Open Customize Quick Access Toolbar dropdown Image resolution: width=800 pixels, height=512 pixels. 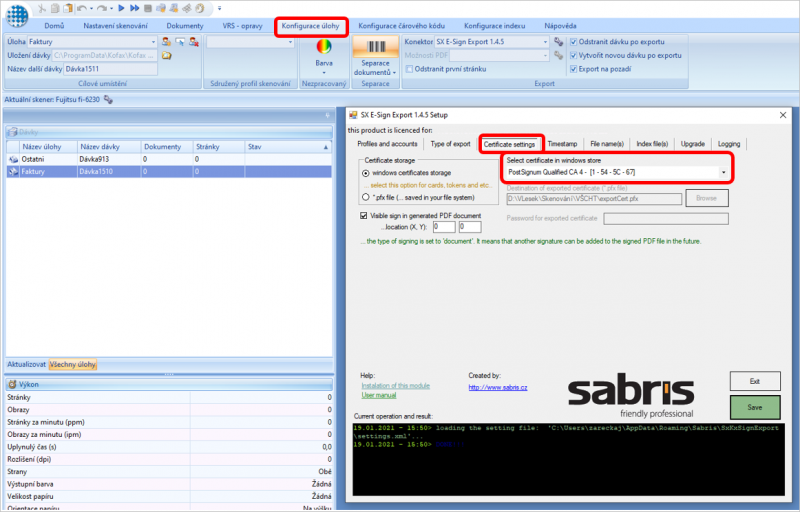click(219, 8)
